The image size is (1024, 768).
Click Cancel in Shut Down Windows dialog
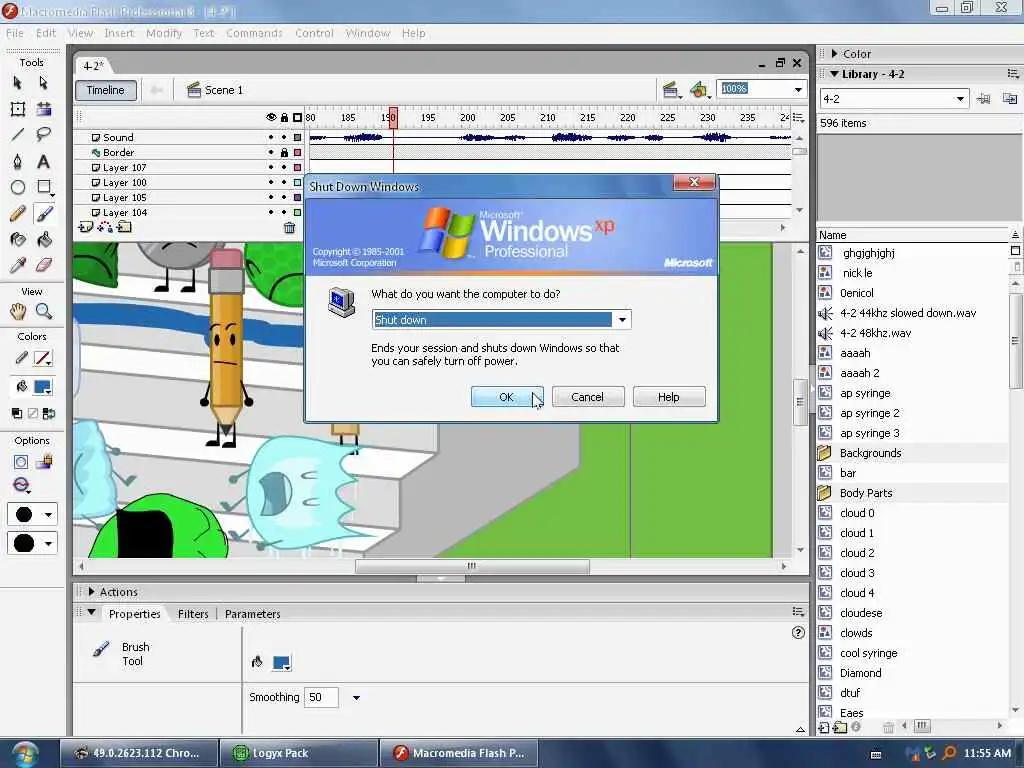(x=588, y=397)
